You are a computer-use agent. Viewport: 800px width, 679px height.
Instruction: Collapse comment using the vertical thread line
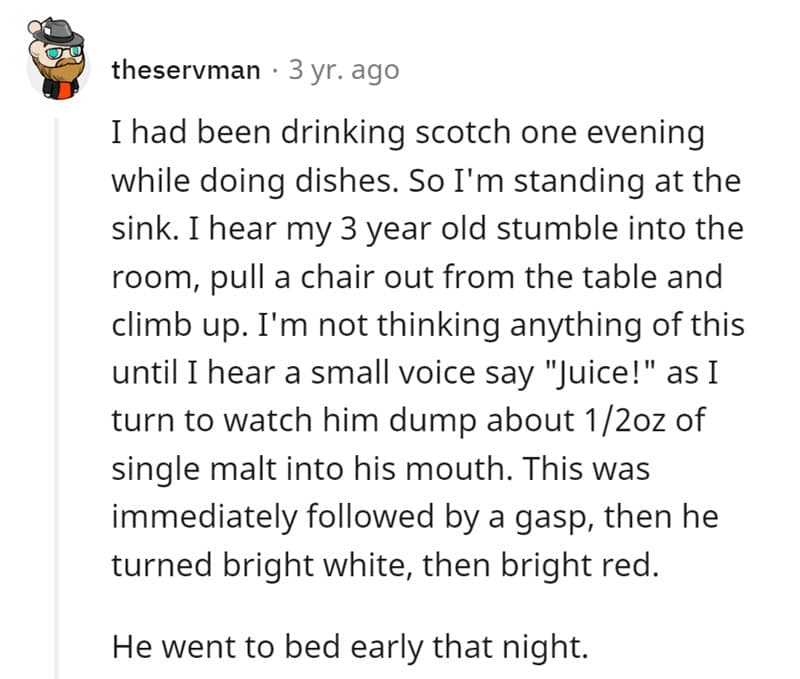click(x=57, y=400)
